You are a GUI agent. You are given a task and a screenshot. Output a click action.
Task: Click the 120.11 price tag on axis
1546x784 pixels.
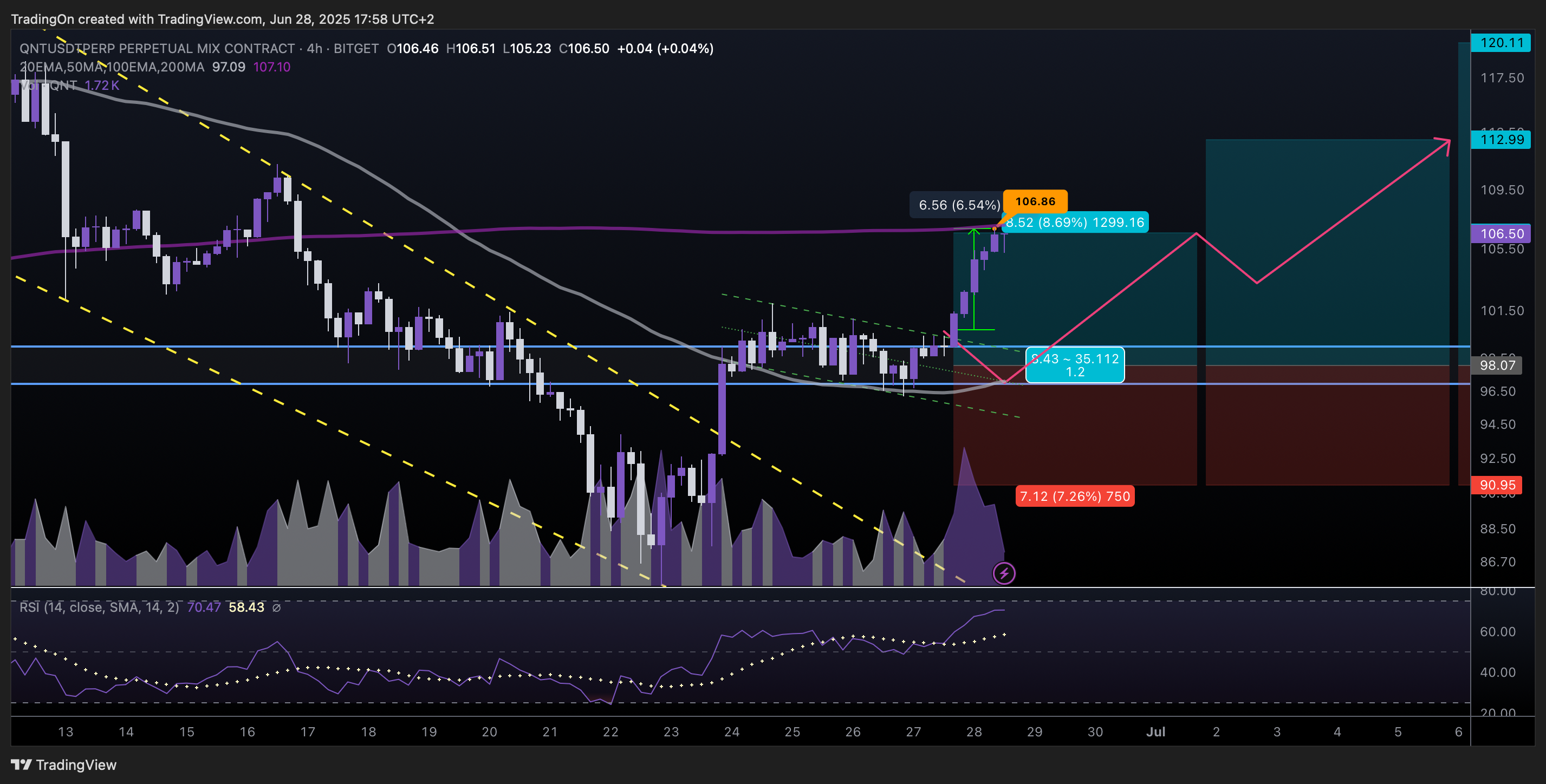1502,43
